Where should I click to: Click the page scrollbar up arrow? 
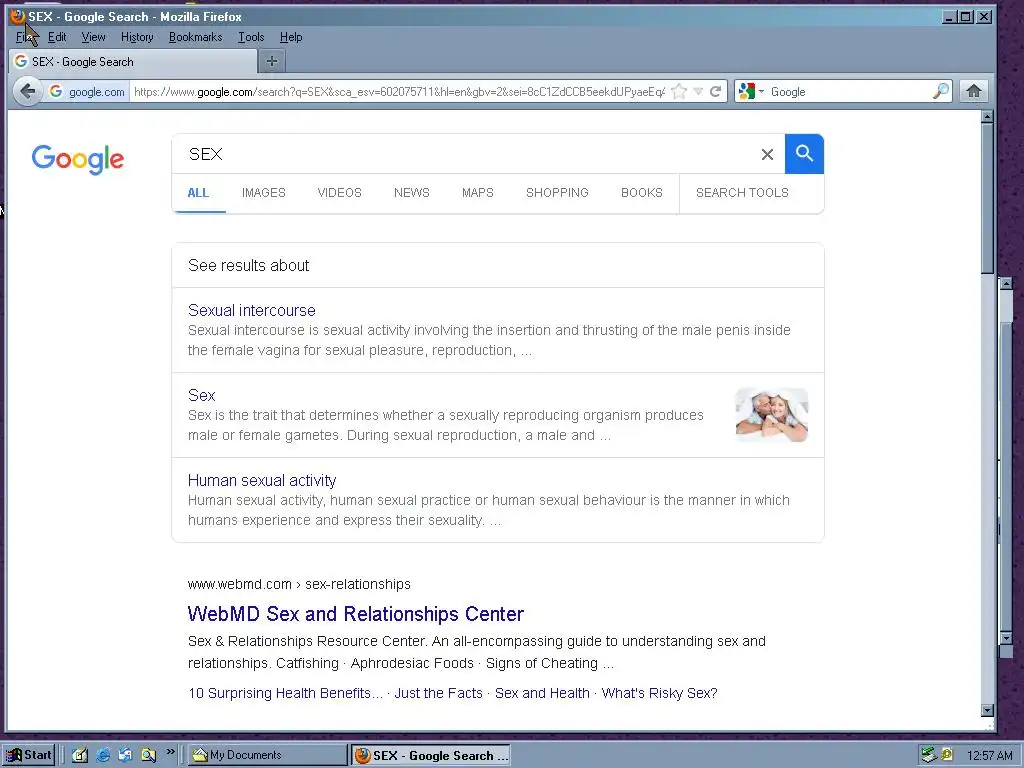pos(987,116)
